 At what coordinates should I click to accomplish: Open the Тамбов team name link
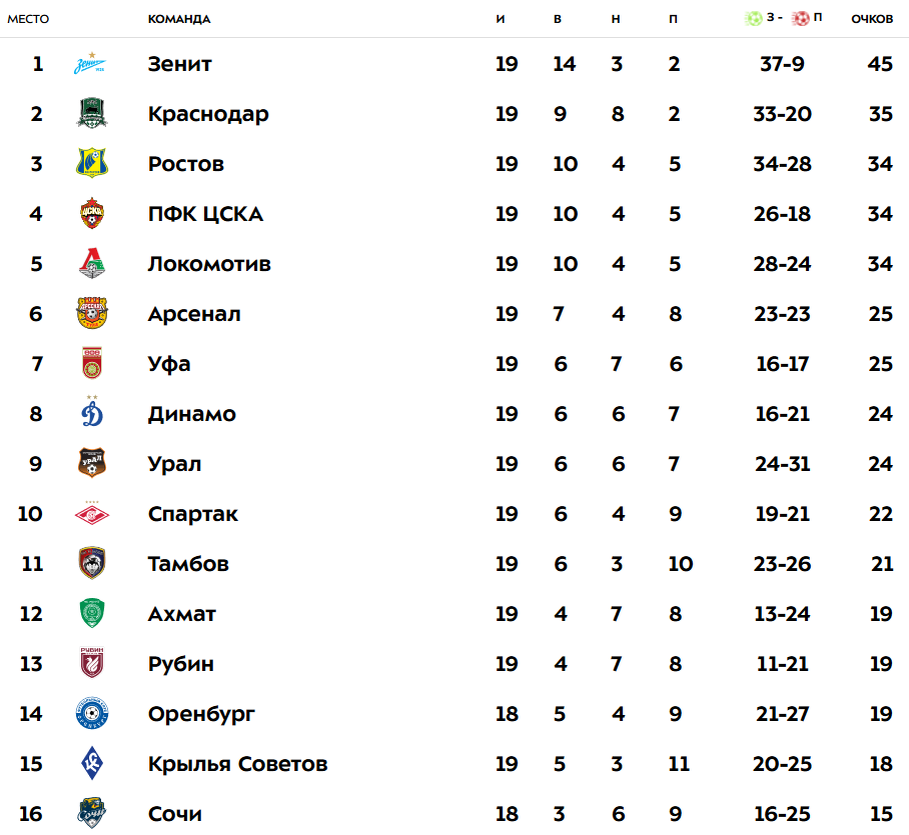pyautogui.click(x=188, y=564)
